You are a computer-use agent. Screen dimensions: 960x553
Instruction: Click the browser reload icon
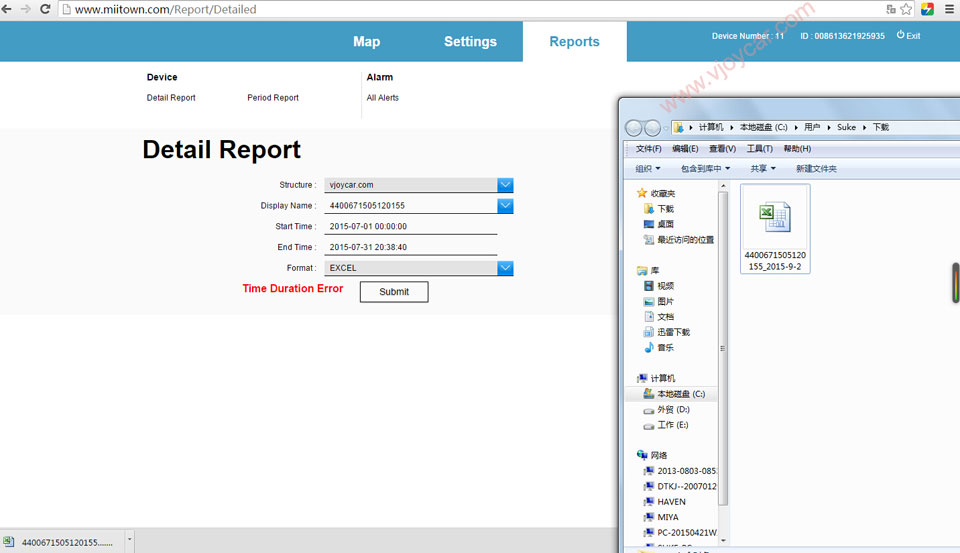click(45, 9)
